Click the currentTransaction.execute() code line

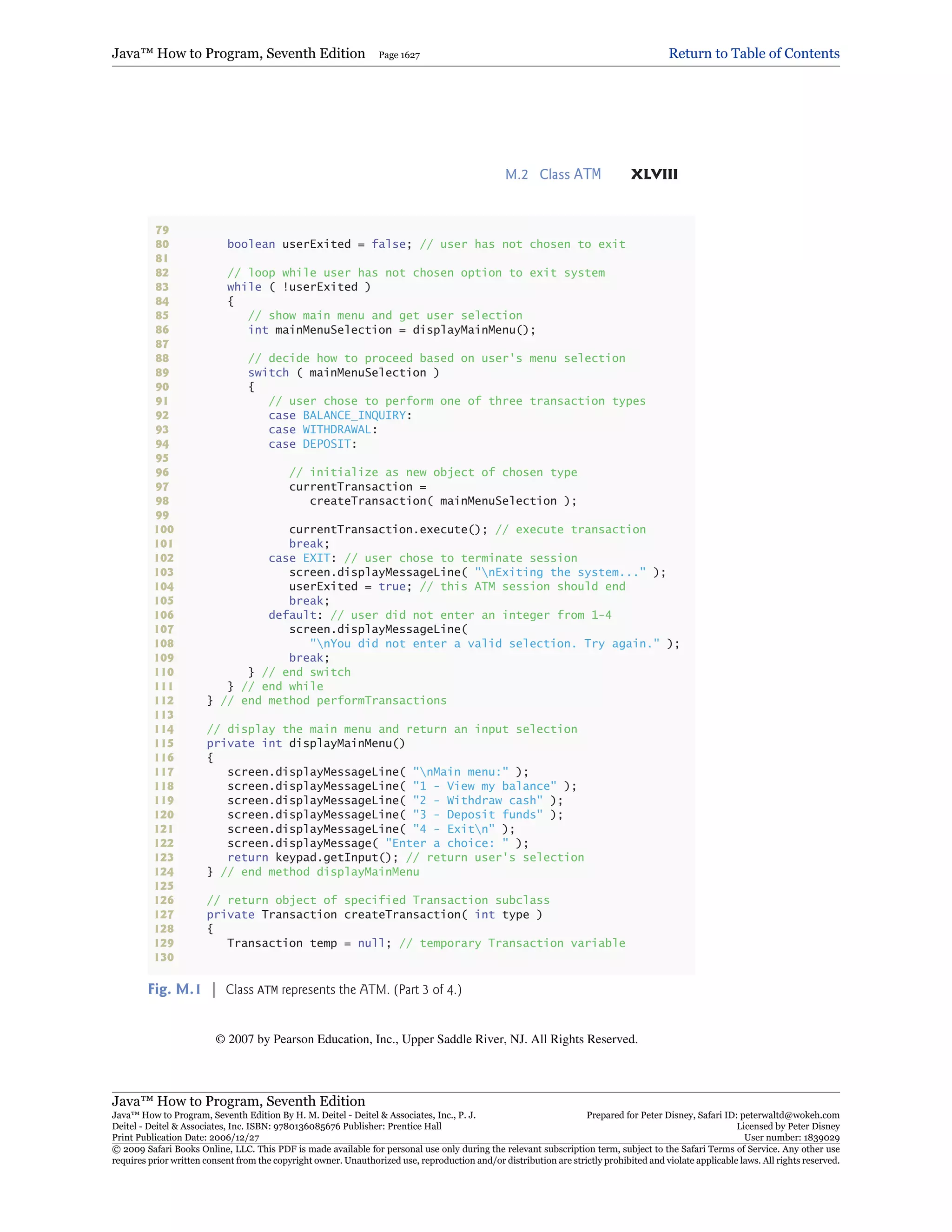point(467,530)
